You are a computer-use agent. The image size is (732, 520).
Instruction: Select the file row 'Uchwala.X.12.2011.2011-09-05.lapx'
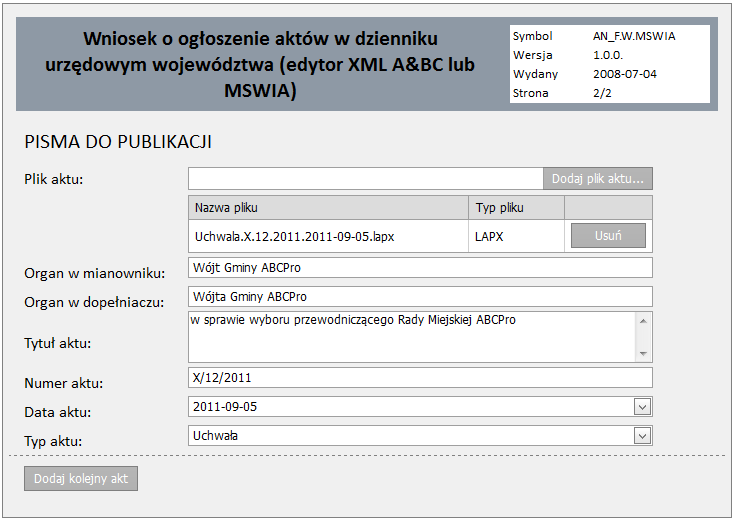pyautogui.click(x=420, y=236)
